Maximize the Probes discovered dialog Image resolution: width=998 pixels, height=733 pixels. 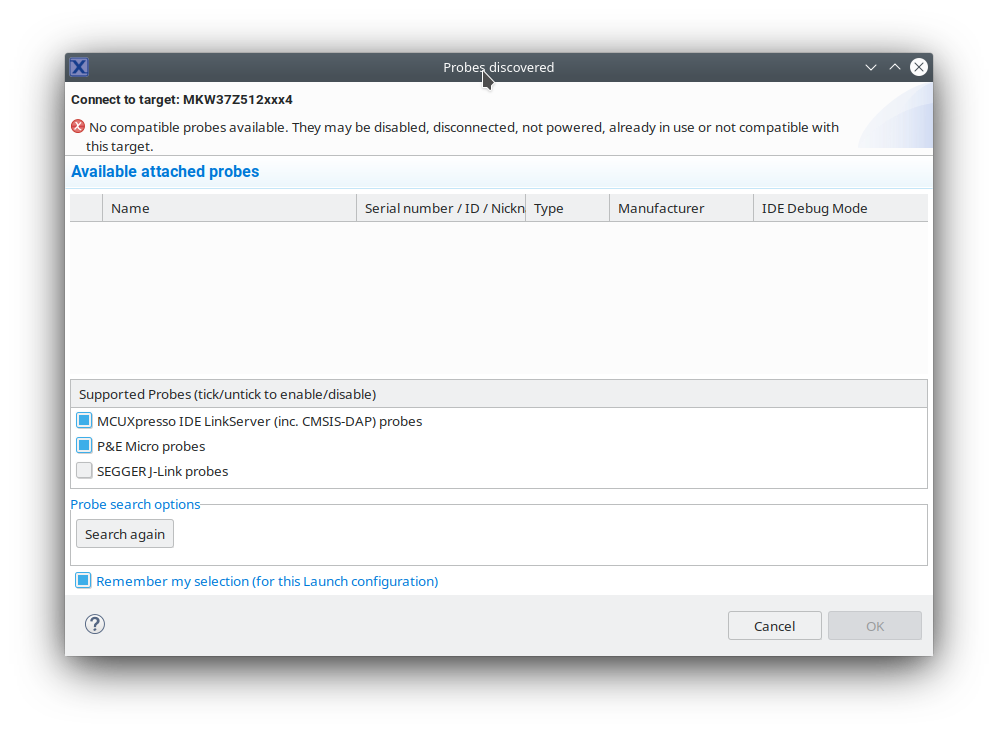(895, 67)
